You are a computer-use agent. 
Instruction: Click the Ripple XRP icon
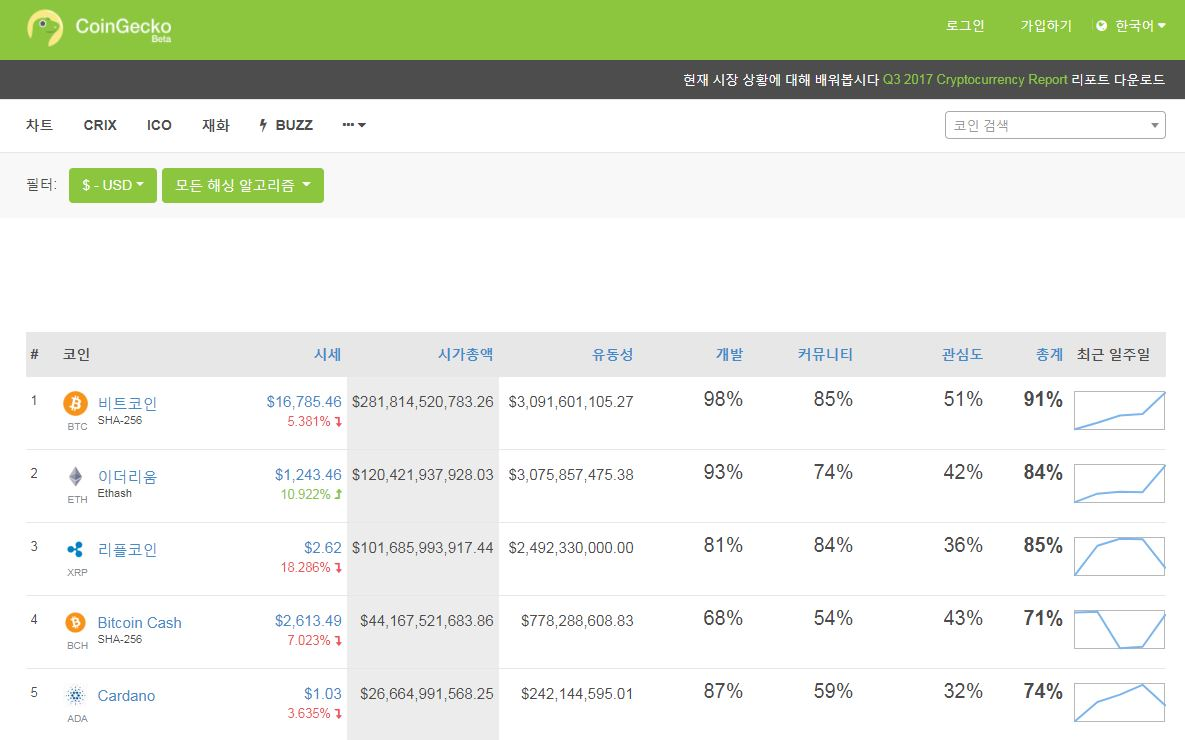coord(76,550)
